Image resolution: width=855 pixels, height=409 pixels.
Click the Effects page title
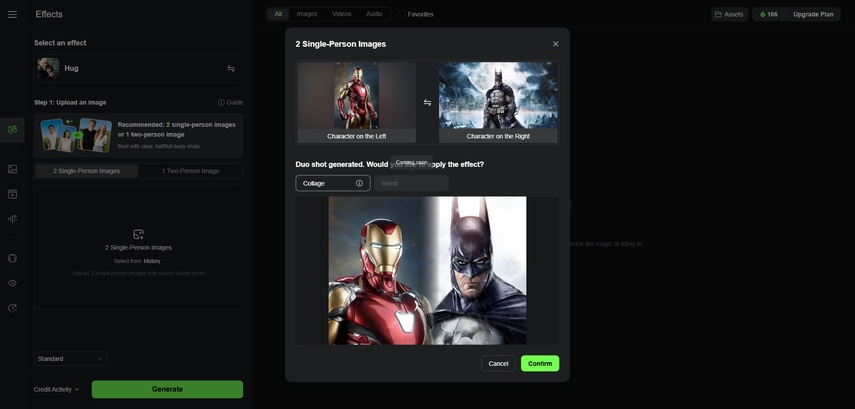point(49,14)
